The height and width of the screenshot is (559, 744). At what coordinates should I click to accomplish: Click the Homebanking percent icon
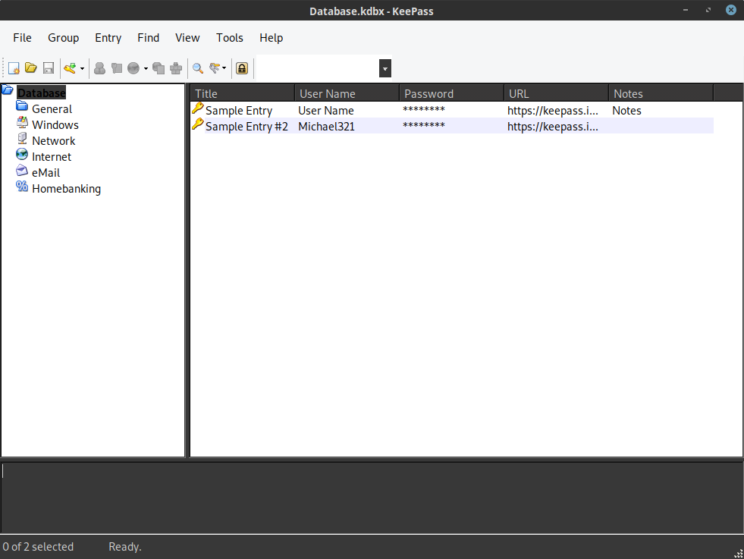coord(22,186)
